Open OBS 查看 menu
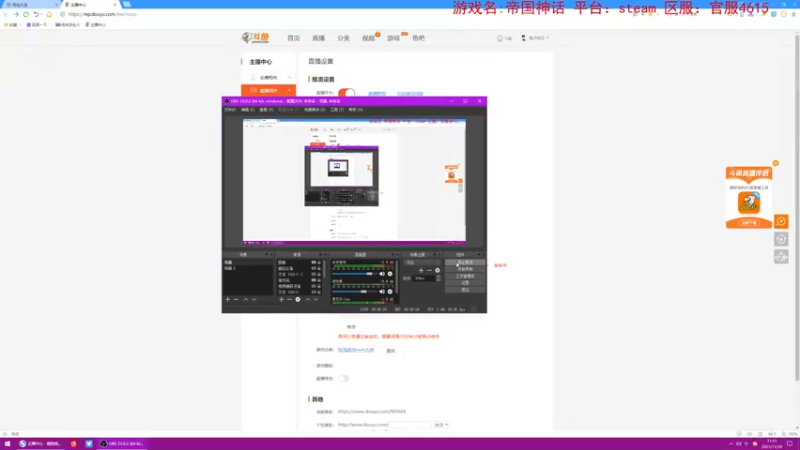Screen dimensions: 800x450 pos(266,110)
